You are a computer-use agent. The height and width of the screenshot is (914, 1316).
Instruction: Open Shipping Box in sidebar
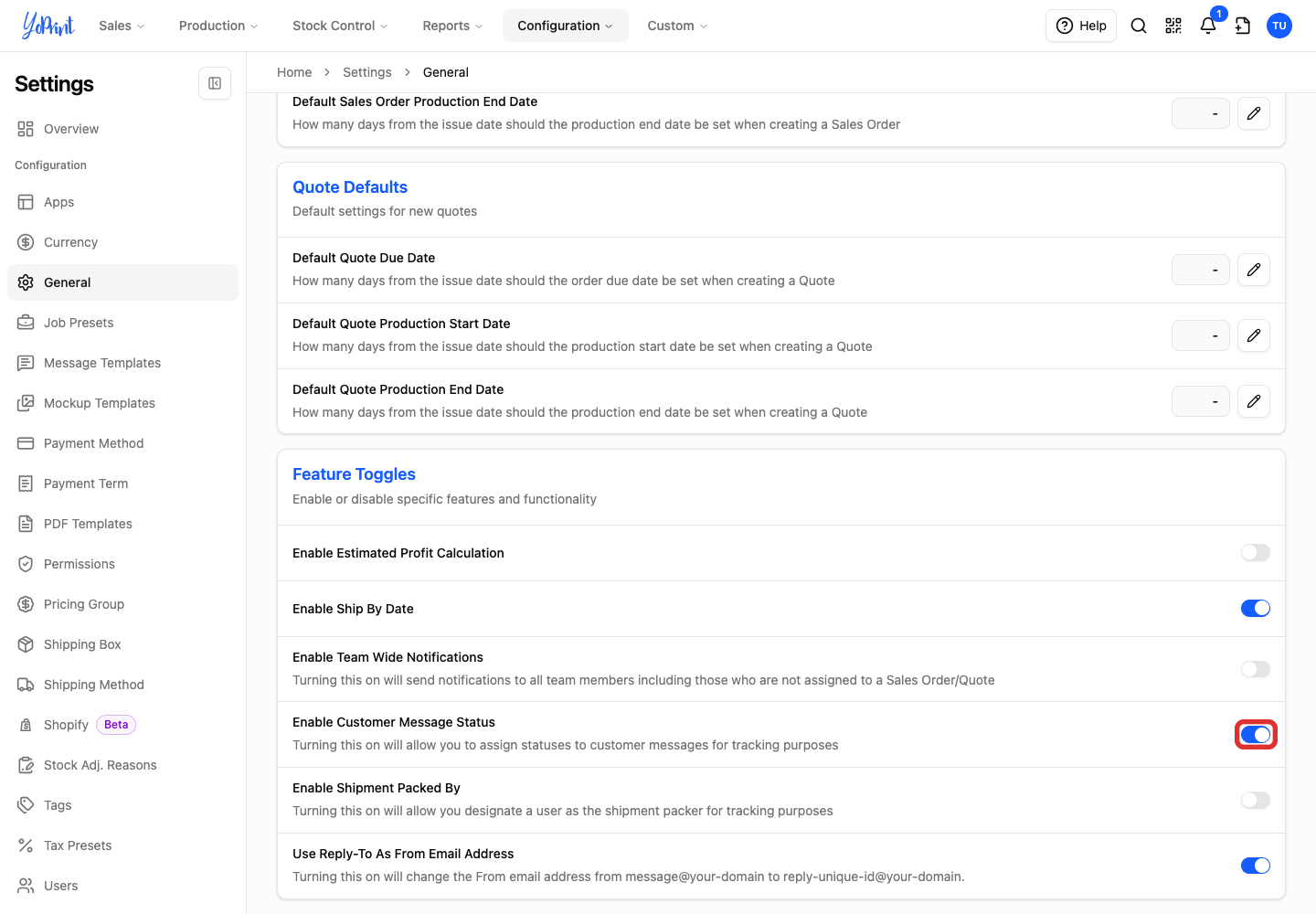pos(122,644)
